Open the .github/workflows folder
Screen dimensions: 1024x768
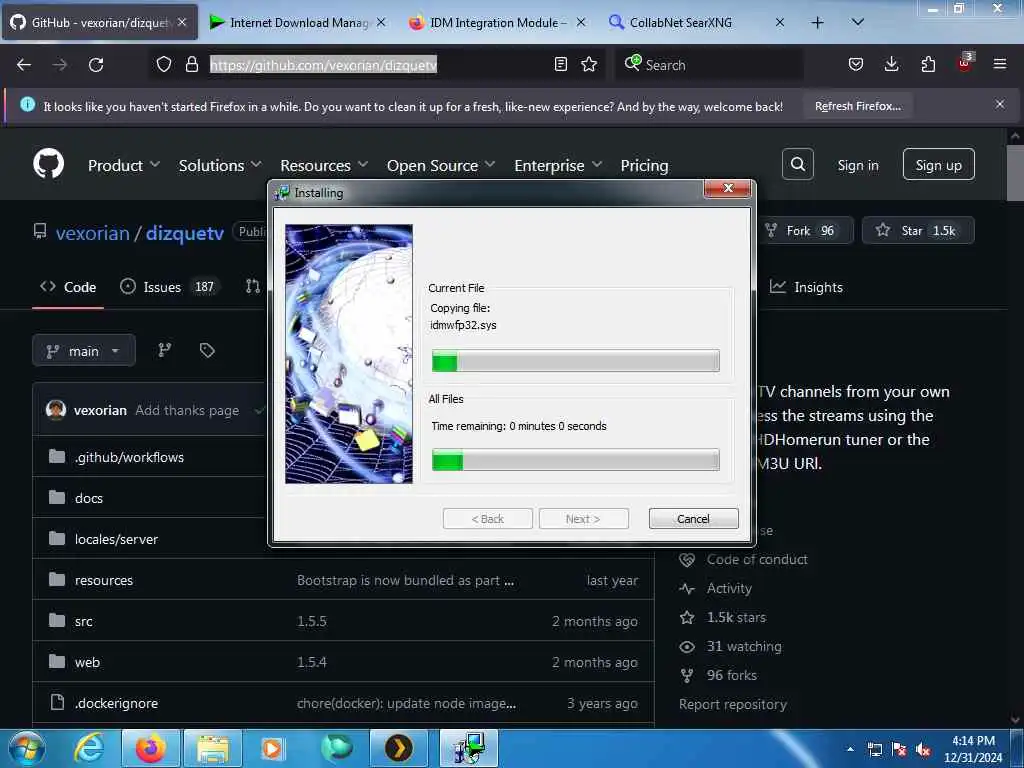(129, 457)
